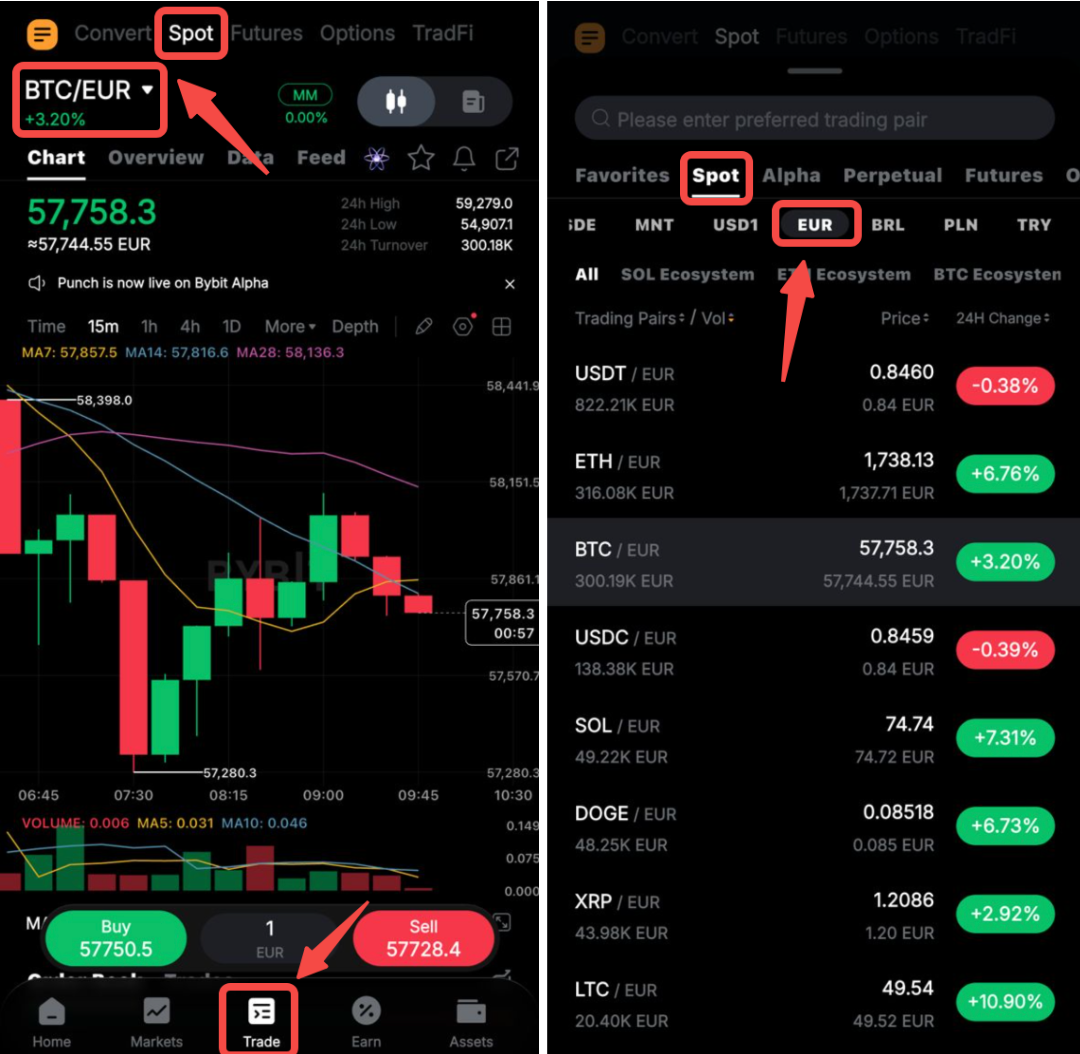Switch to order form view toggle
Viewport: 1080px width, 1054px height.
coord(473,101)
